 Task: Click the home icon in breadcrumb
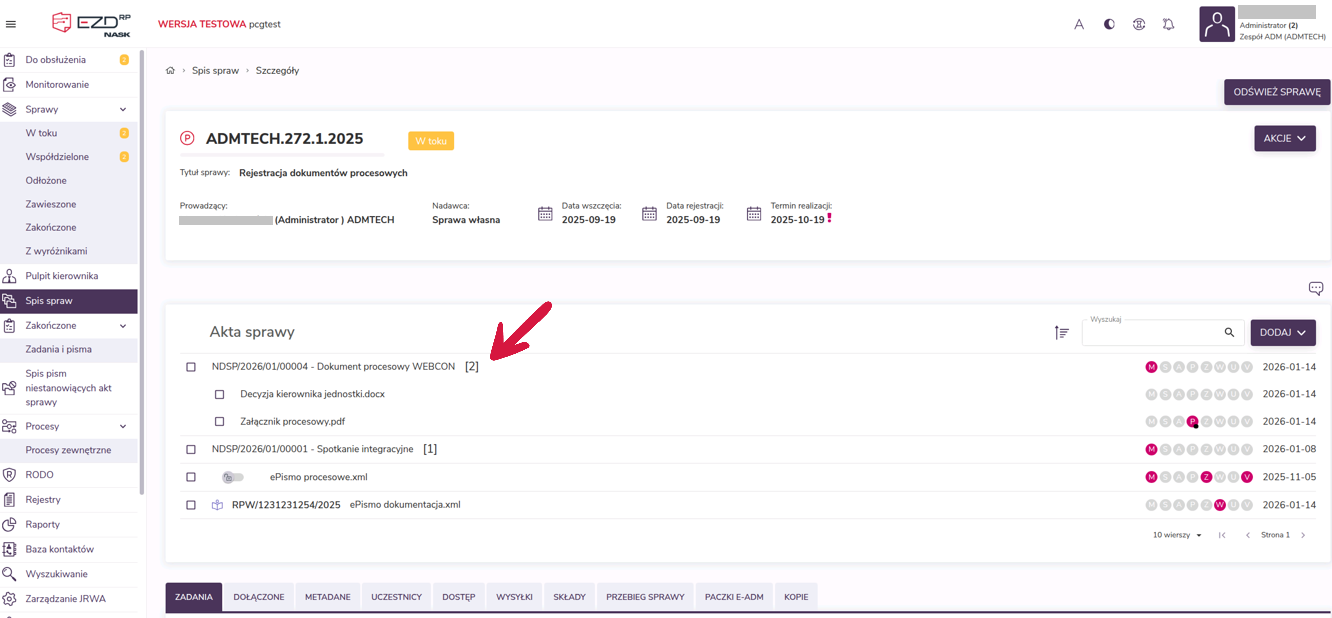[171, 71]
